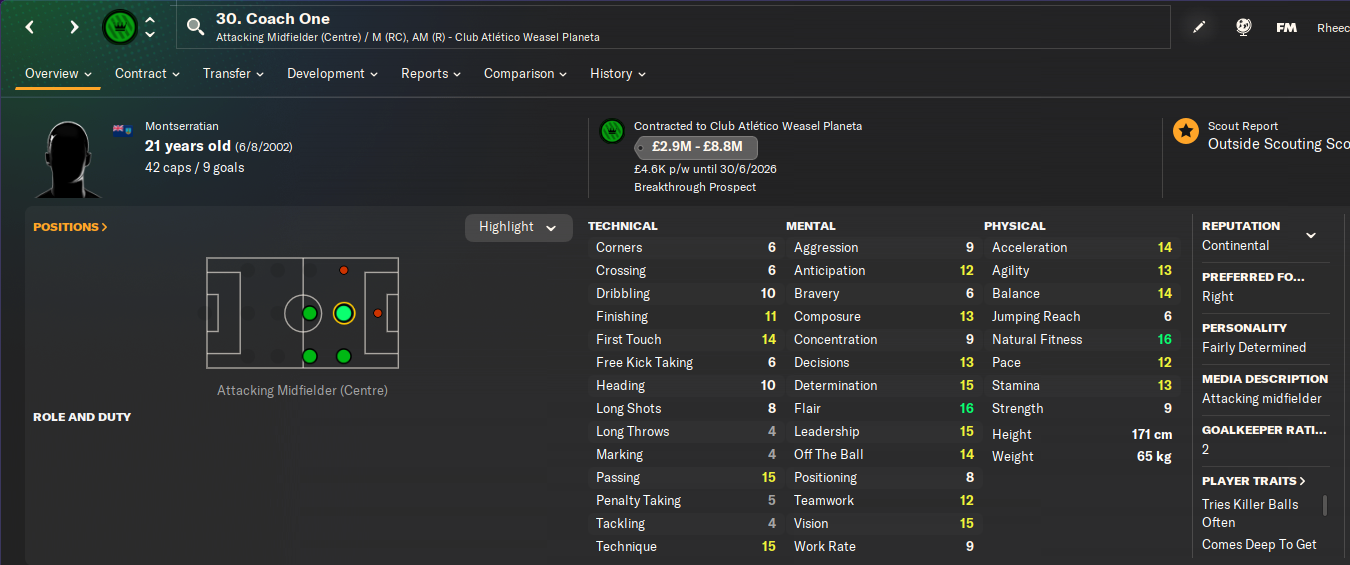
Task: Go back using the left arrow
Action: (x=30, y=27)
